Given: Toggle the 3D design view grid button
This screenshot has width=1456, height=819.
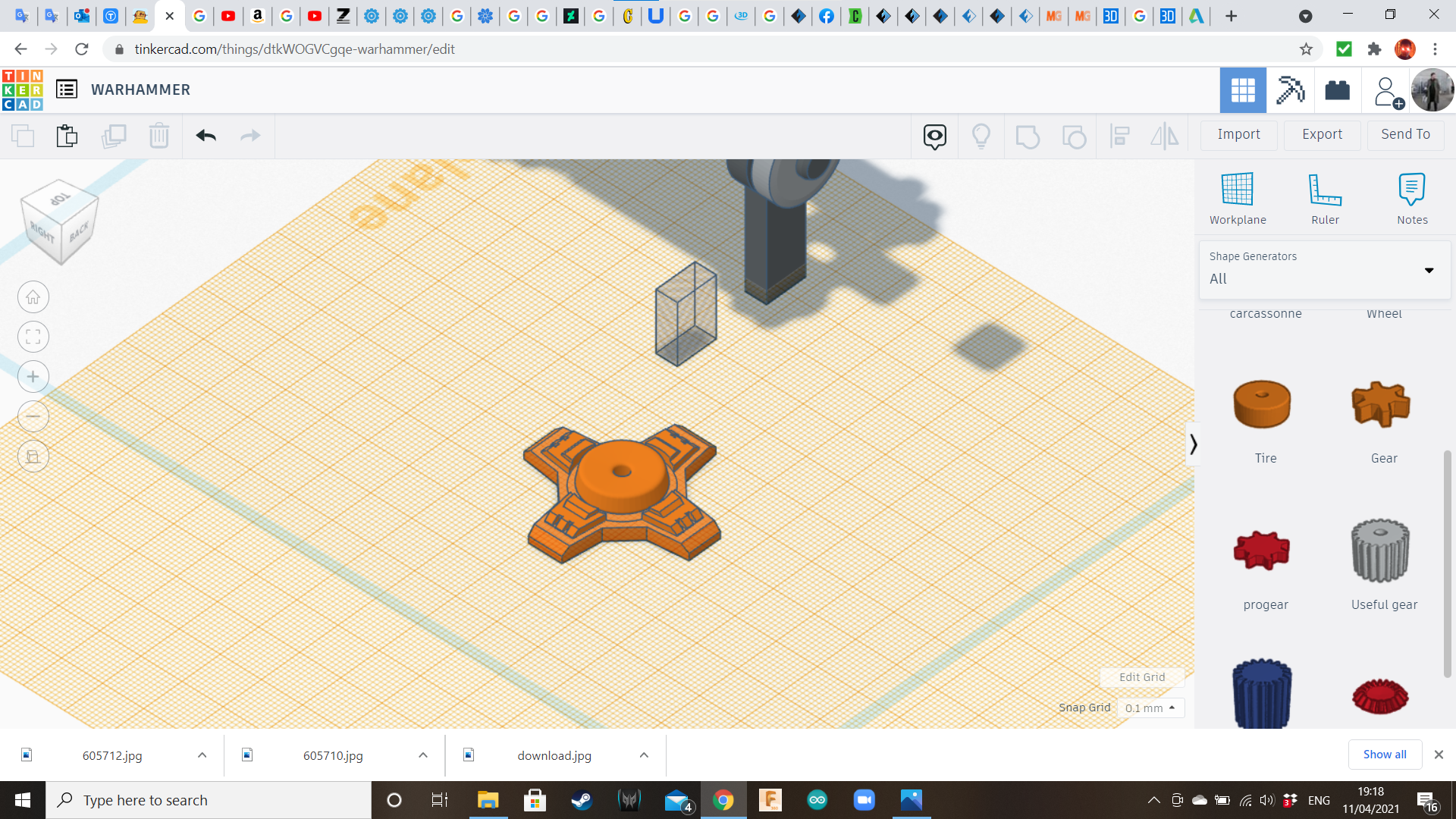Looking at the screenshot, I should point(1242,90).
